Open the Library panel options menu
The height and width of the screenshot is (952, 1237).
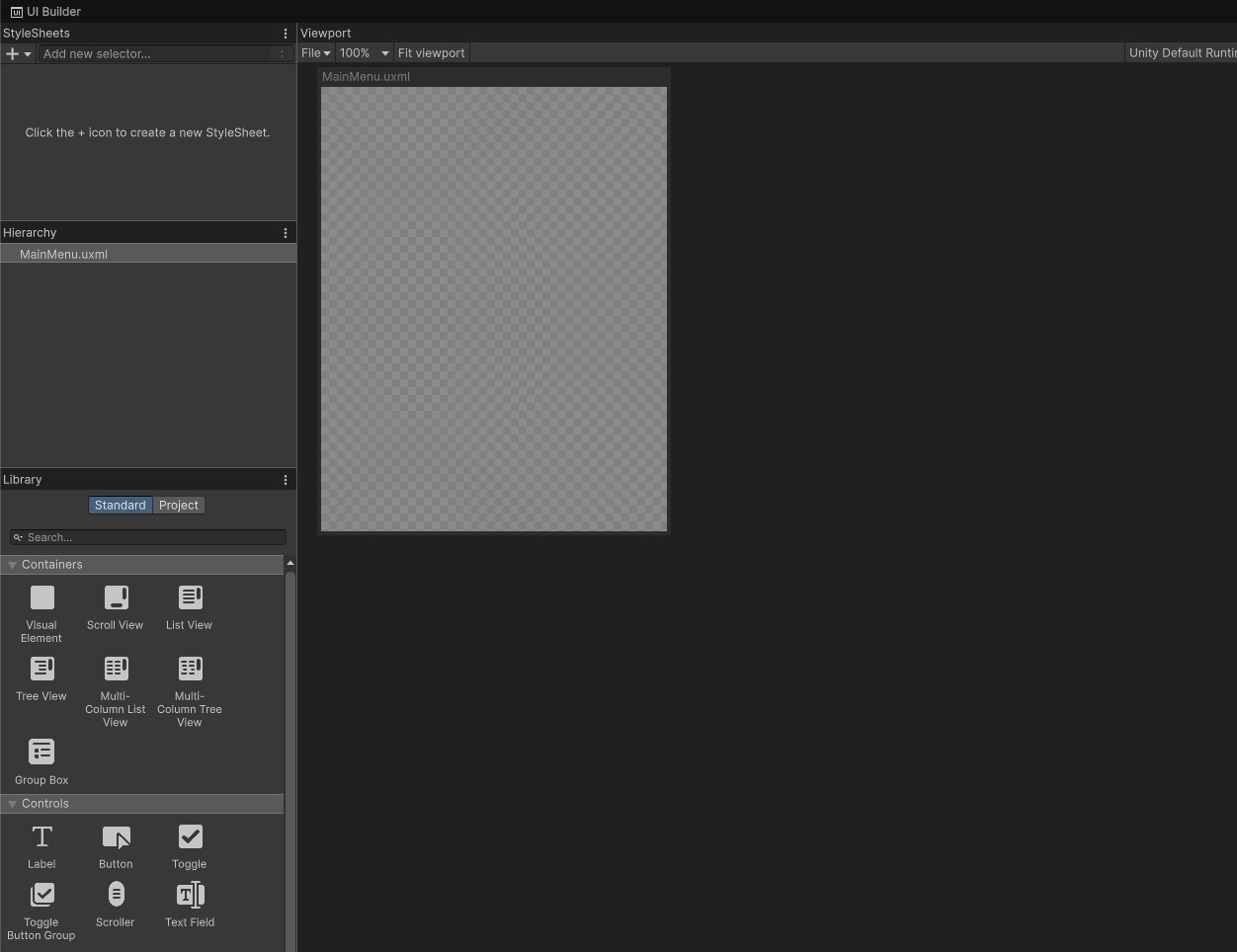(x=286, y=480)
